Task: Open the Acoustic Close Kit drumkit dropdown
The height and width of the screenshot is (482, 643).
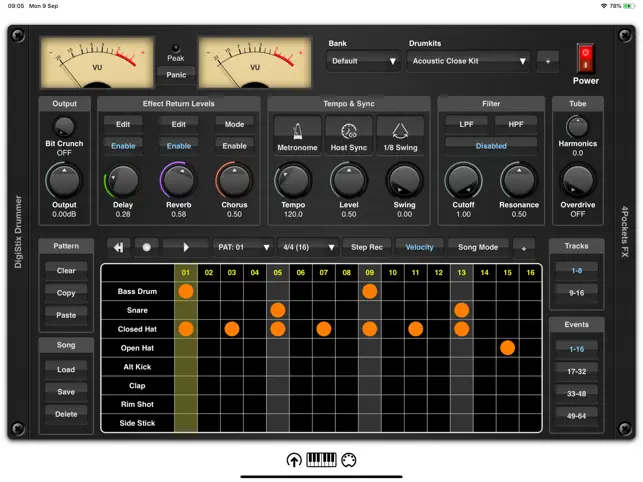Action: pyautogui.click(x=468, y=61)
